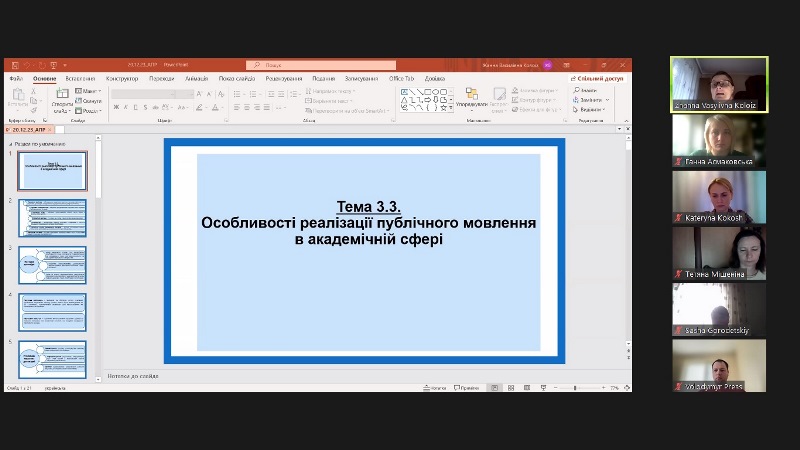Click Fit slide to window icon

[627, 388]
